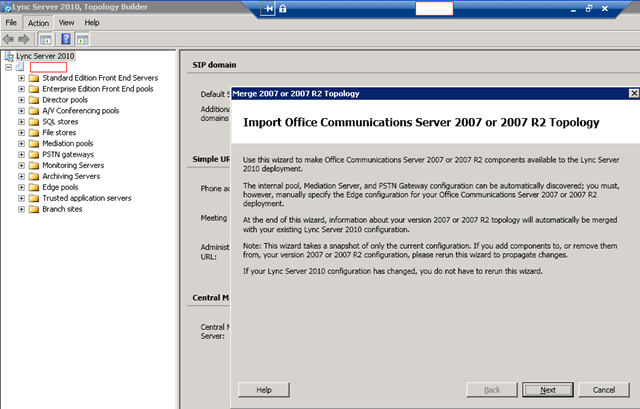Click the Edge pools folder icon
640x409 pixels.
click(34, 187)
